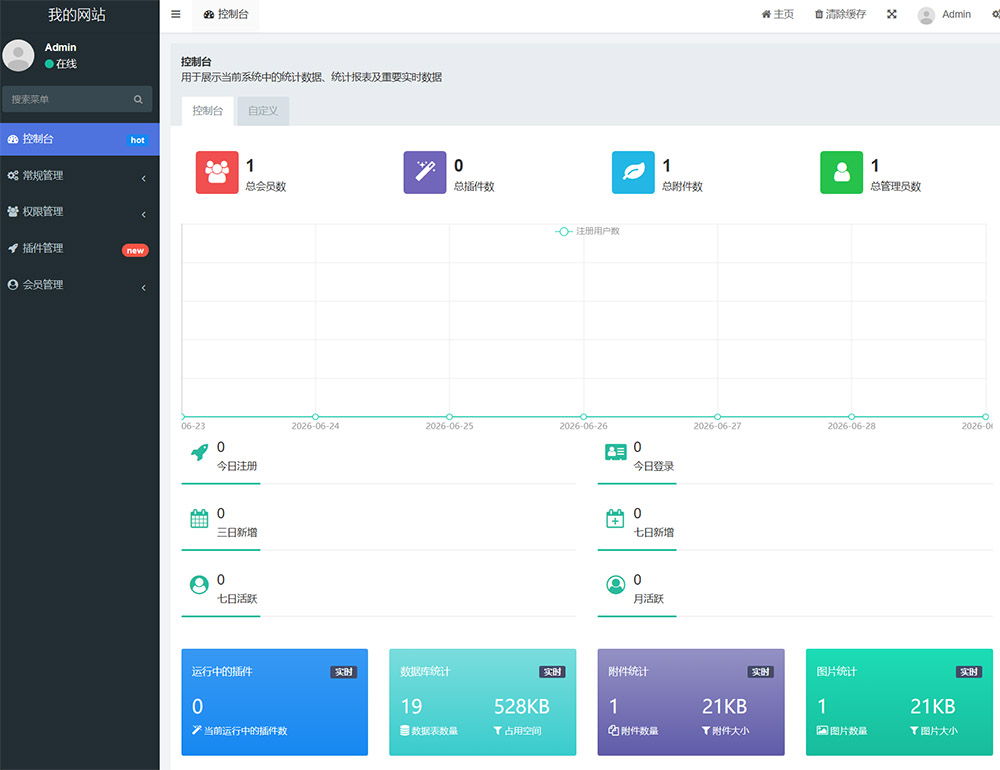Click the 主页 home link
Viewport: 1000px width, 770px height.
[x=777, y=14]
